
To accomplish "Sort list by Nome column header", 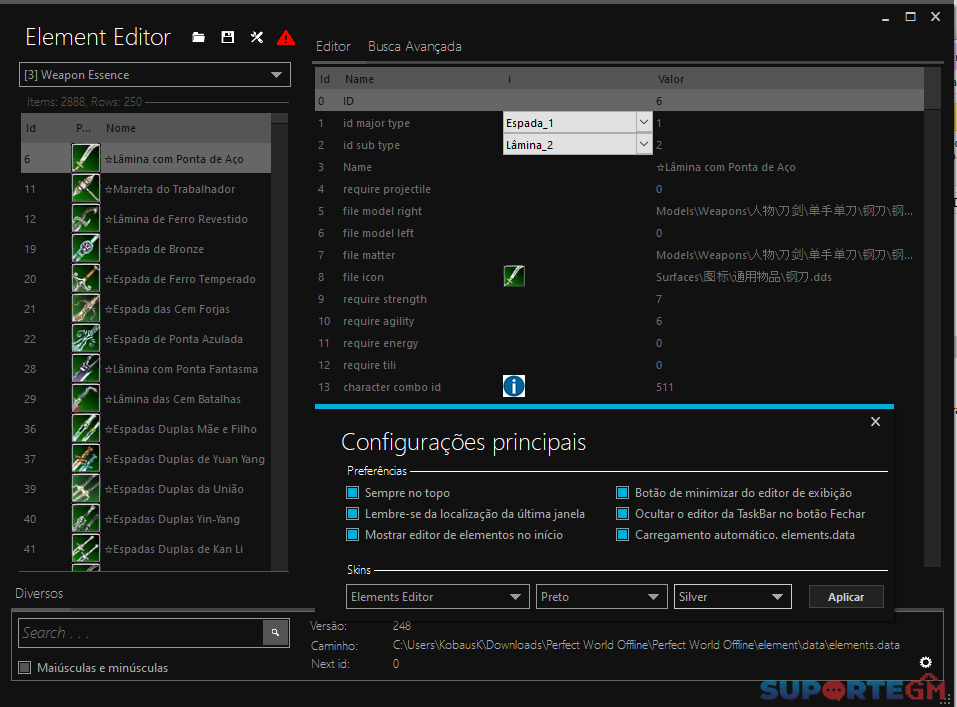I will click(x=121, y=128).
